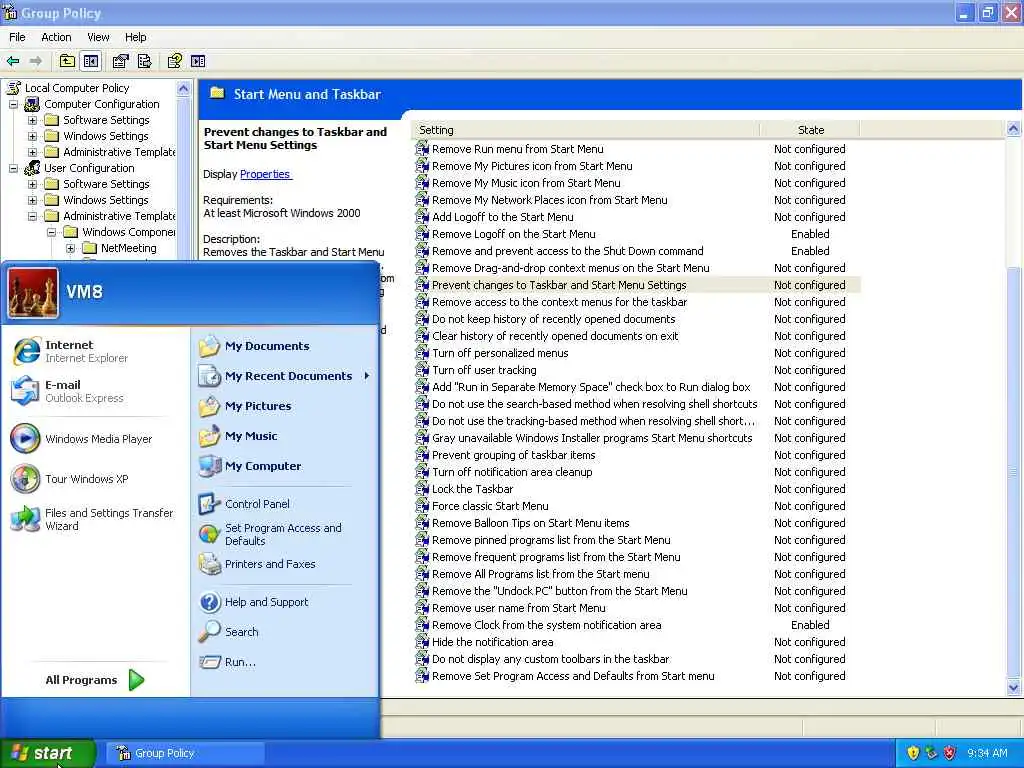Expand Software Settings under User Configuration

coord(32,184)
